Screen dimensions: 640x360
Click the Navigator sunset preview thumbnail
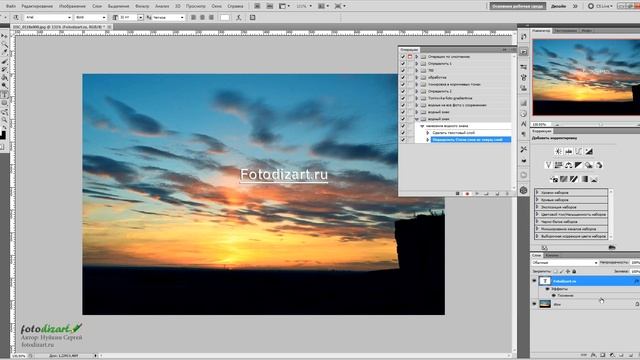(x=586, y=77)
